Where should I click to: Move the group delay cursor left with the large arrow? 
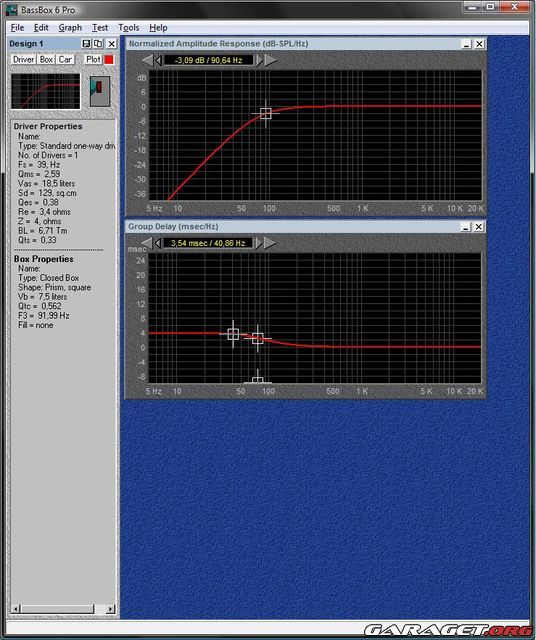click(x=147, y=243)
